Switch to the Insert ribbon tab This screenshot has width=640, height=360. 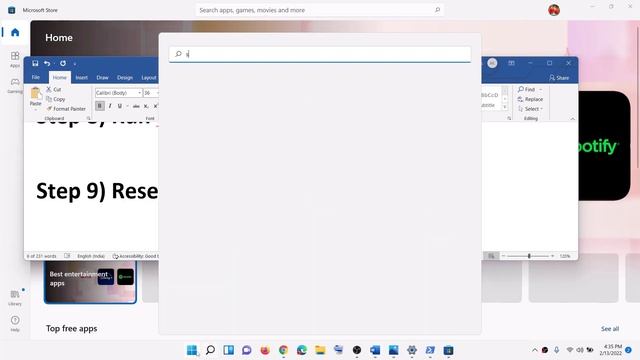[82, 77]
